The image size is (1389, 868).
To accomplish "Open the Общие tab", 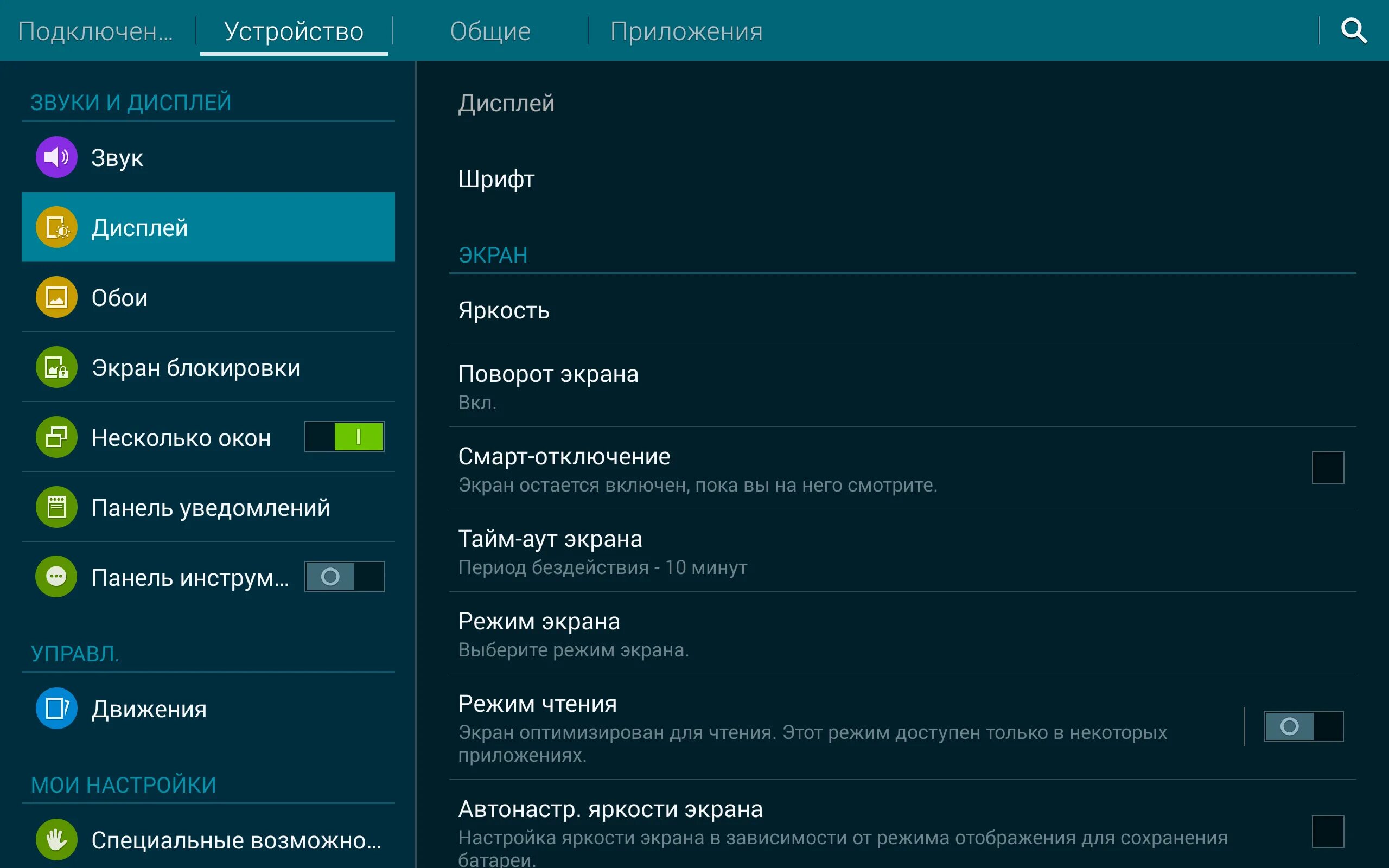I will pos(490,31).
